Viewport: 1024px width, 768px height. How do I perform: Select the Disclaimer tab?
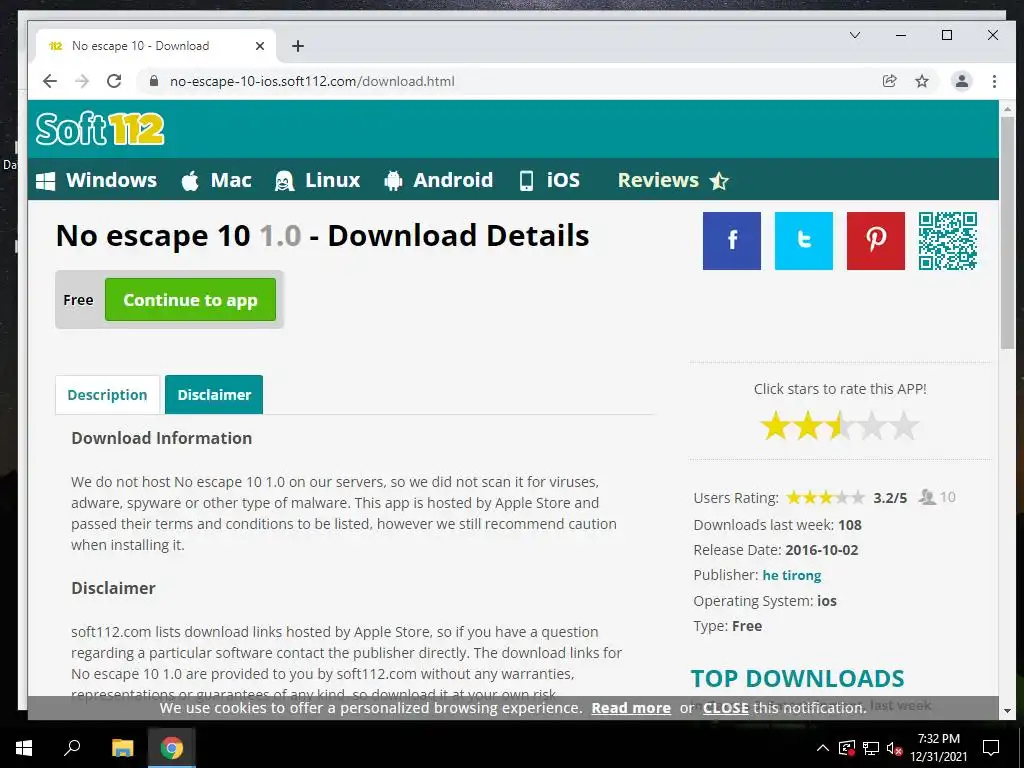click(x=214, y=394)
